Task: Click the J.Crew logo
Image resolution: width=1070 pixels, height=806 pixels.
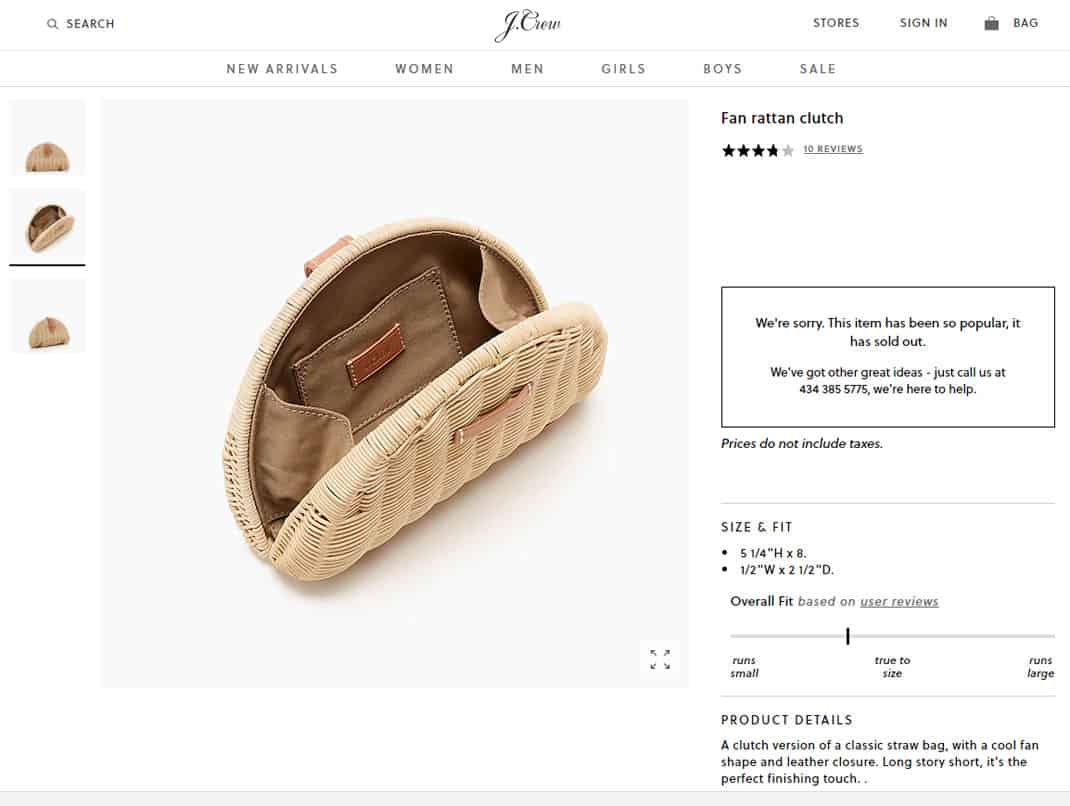Action: [x=527, y=25]
